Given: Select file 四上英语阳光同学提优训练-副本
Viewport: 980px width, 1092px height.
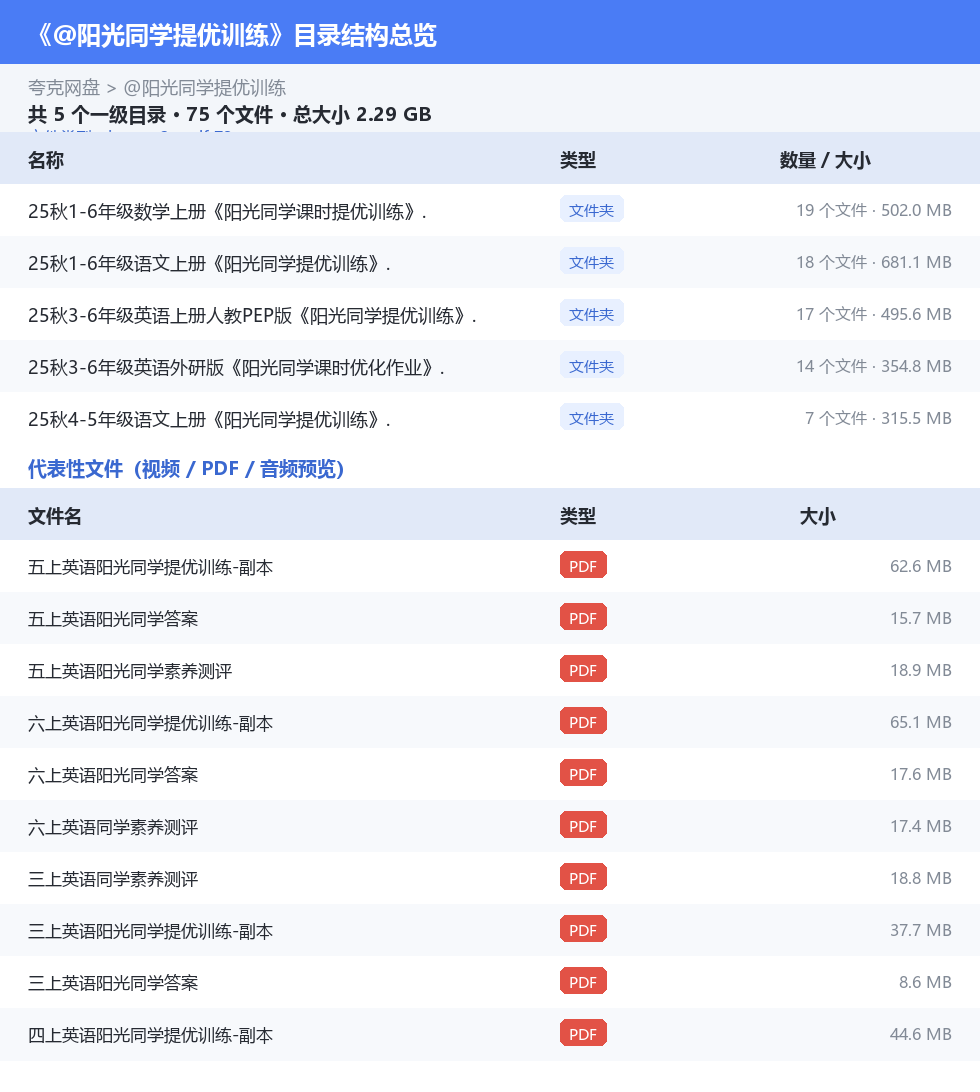Looking at the screenshot, I should tap(150, 1035).
